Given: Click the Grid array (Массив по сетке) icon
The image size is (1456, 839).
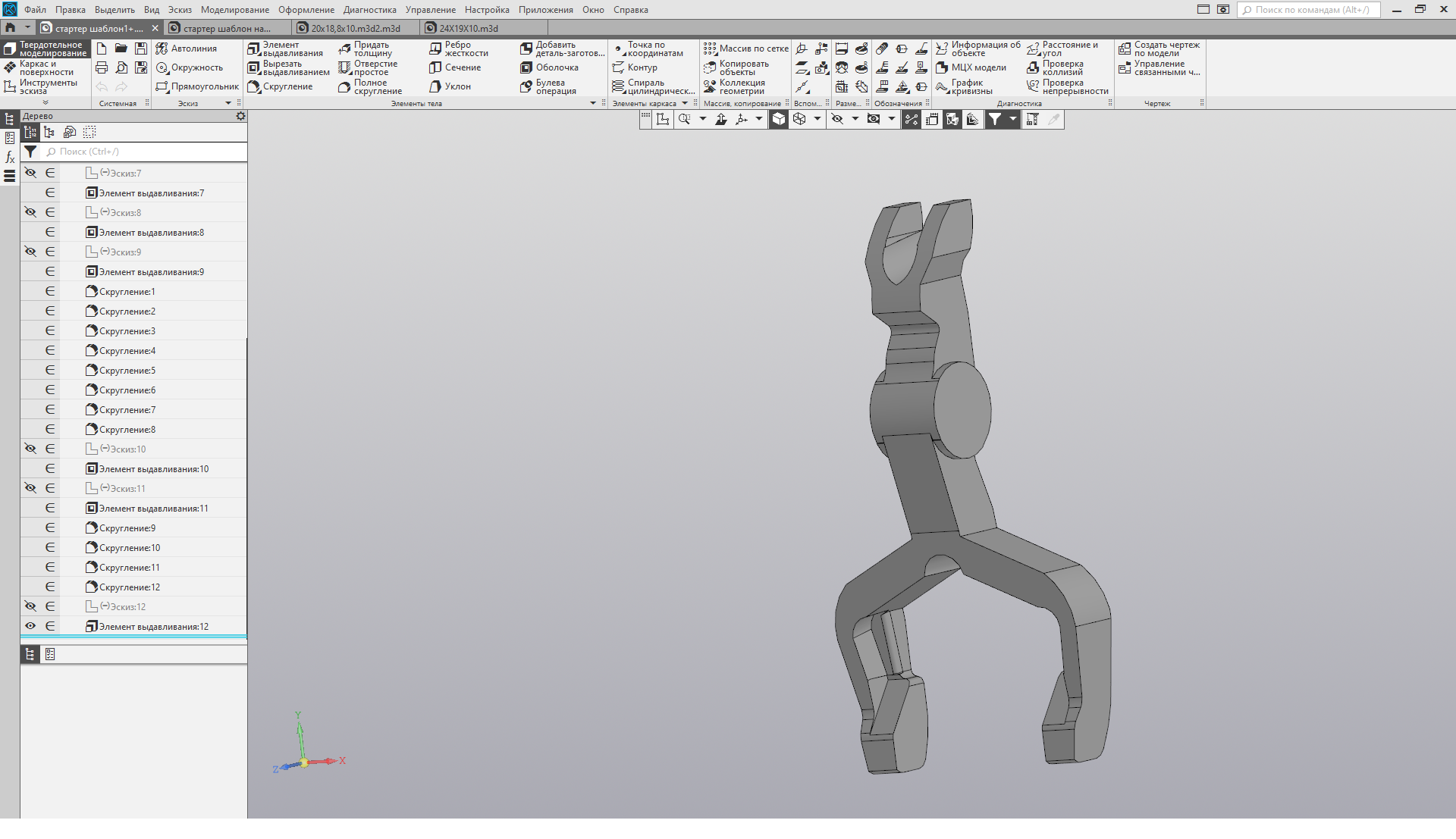Looking at the screenshot, I should click(710, 49).
